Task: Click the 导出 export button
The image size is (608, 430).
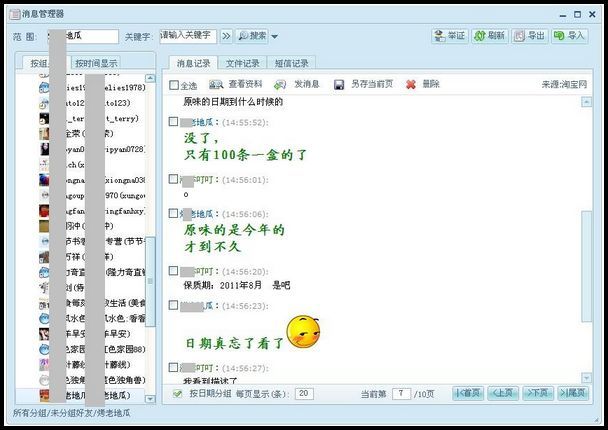Action: (x=529, y=36)
